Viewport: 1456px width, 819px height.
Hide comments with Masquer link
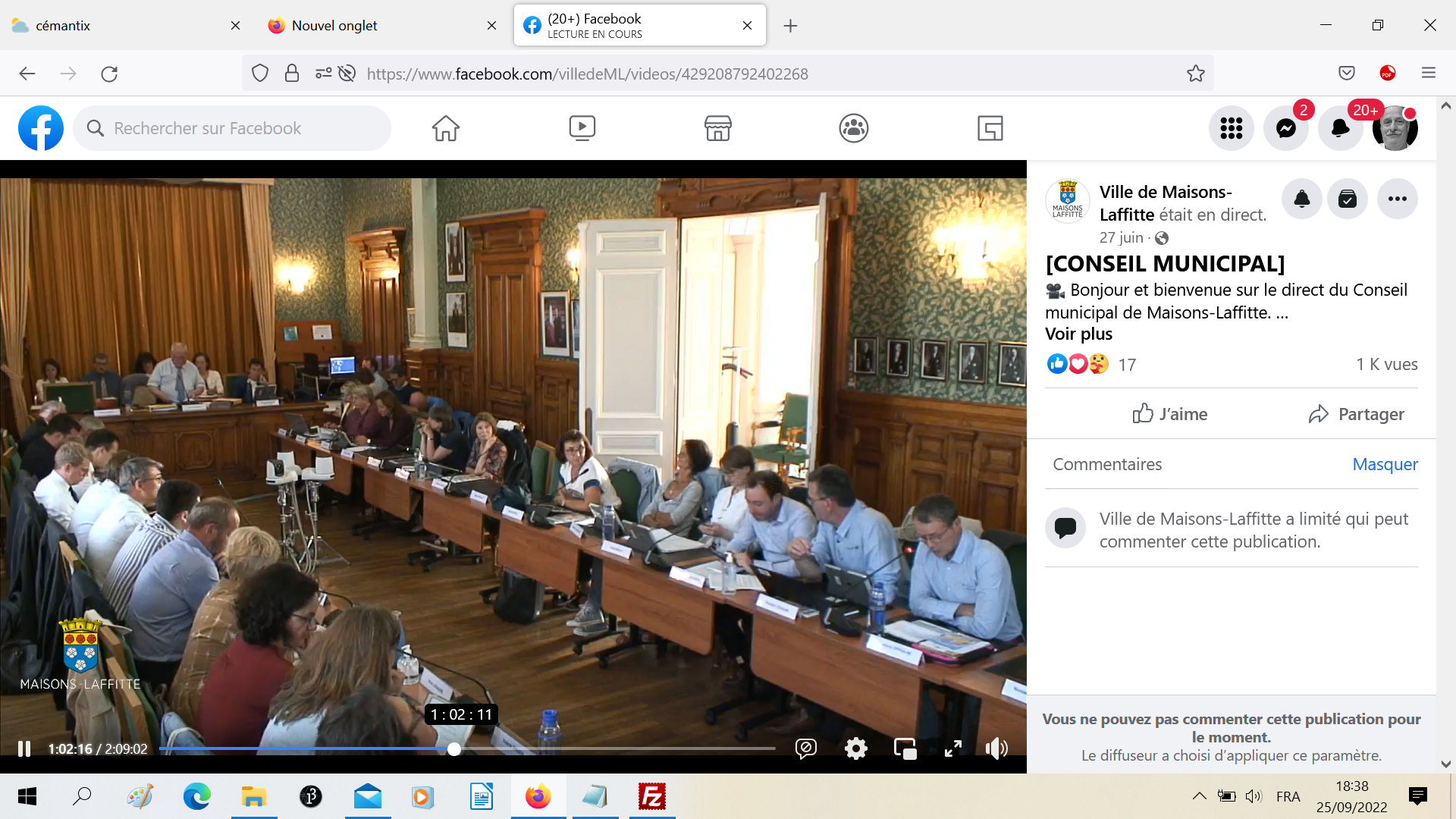point(1385,464)
